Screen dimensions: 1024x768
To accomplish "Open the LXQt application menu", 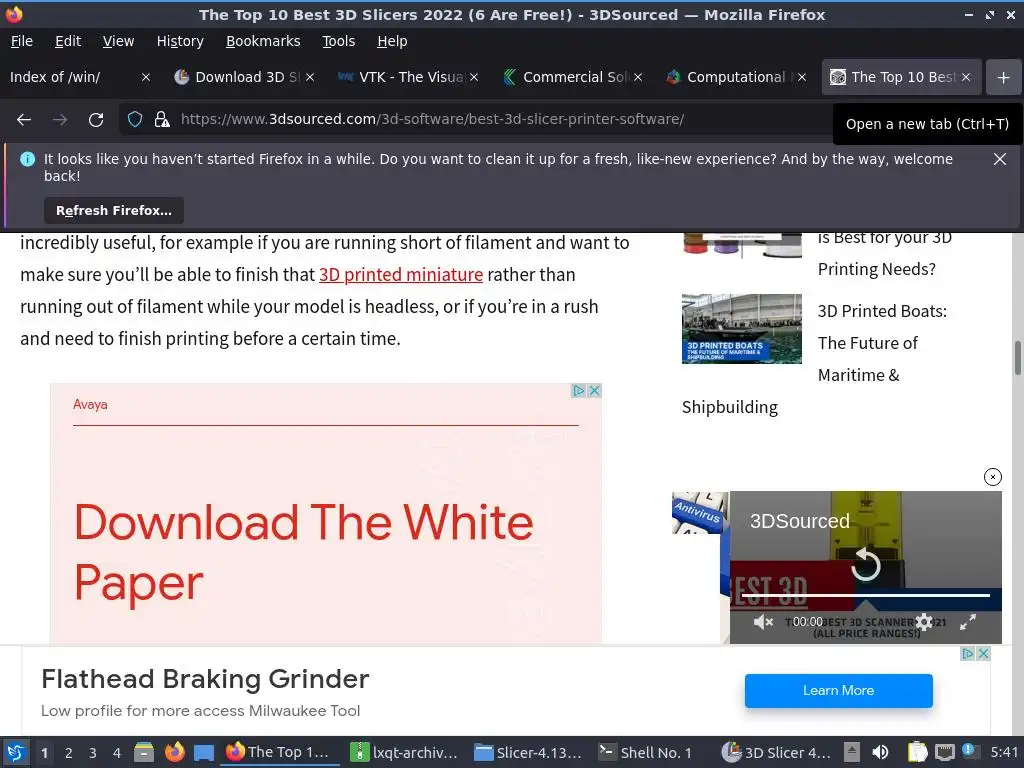I will (x=16, y=752).
